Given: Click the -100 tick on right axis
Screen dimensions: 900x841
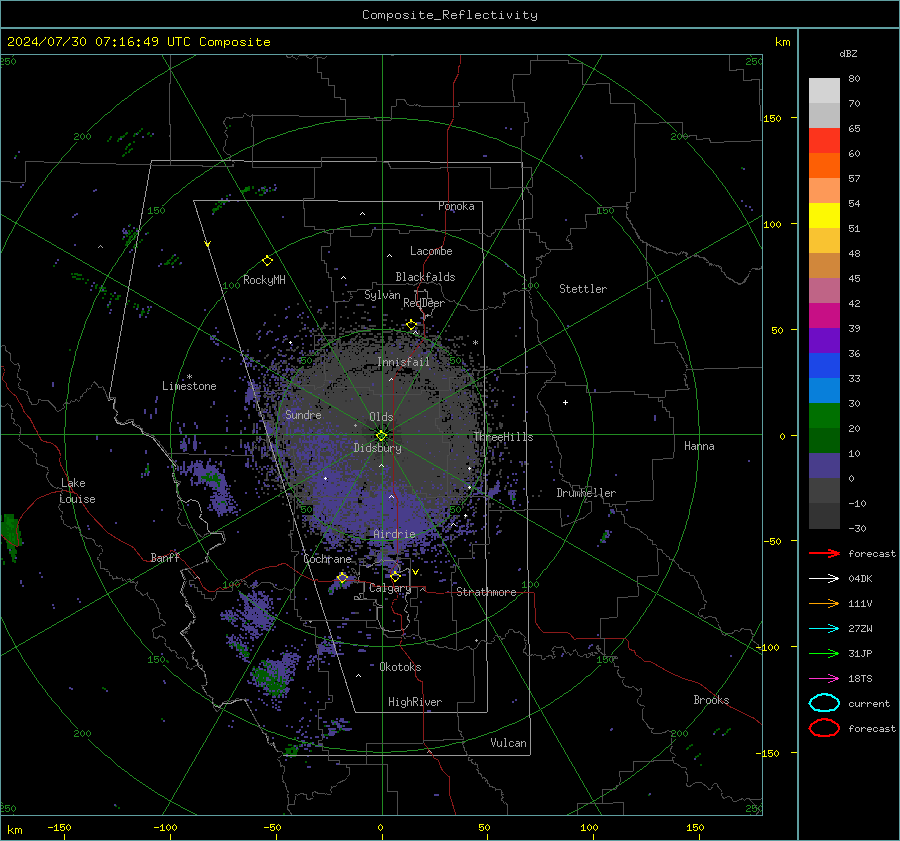Looking at the screenshot, I should click(768, 647).
